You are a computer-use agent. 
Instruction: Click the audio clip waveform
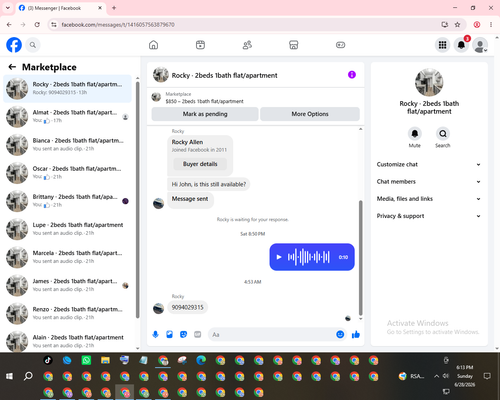[309, 257]
